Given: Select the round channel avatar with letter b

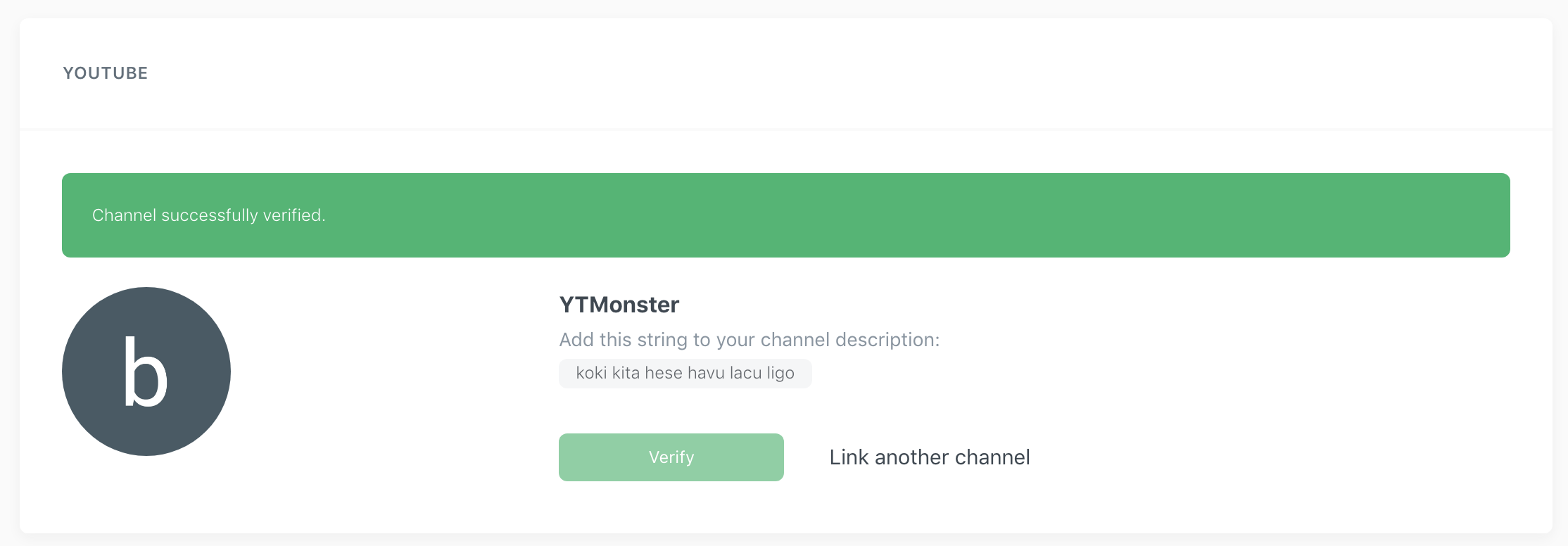Looking at the screenshot, I should [x=146, y=372].
